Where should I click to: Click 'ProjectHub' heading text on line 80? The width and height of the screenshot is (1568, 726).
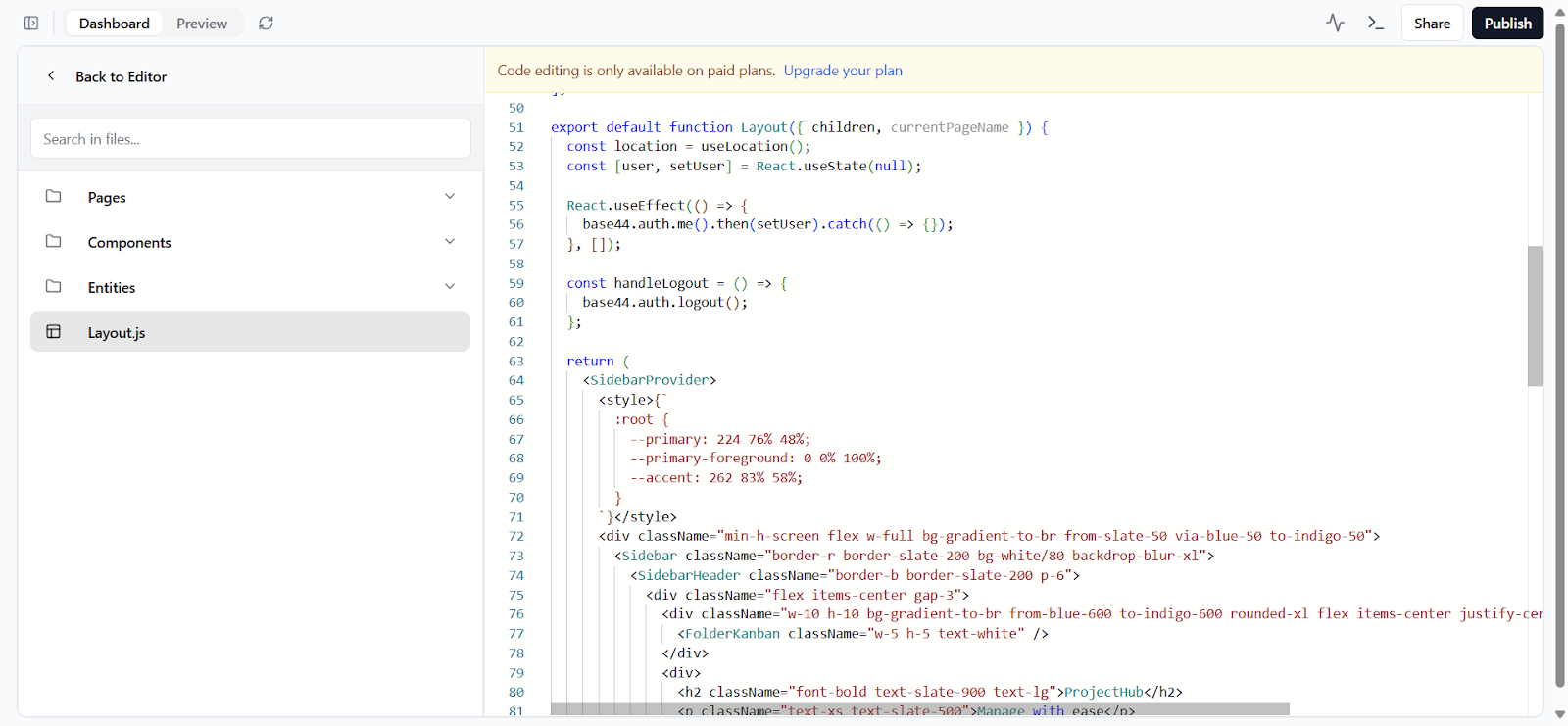(x=1103, y=692)
